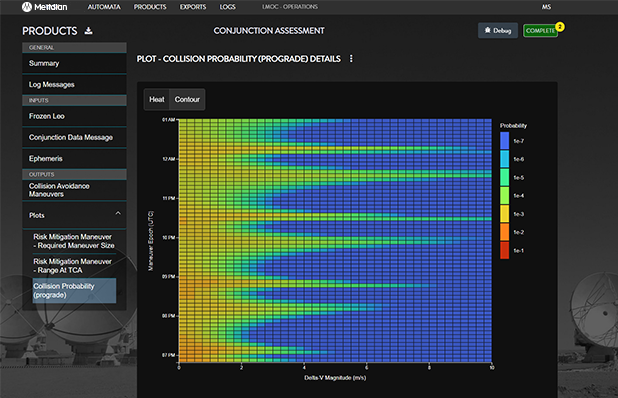Click the 1e-1 red legend swatch
618x398 pixels.
[504, 250]
